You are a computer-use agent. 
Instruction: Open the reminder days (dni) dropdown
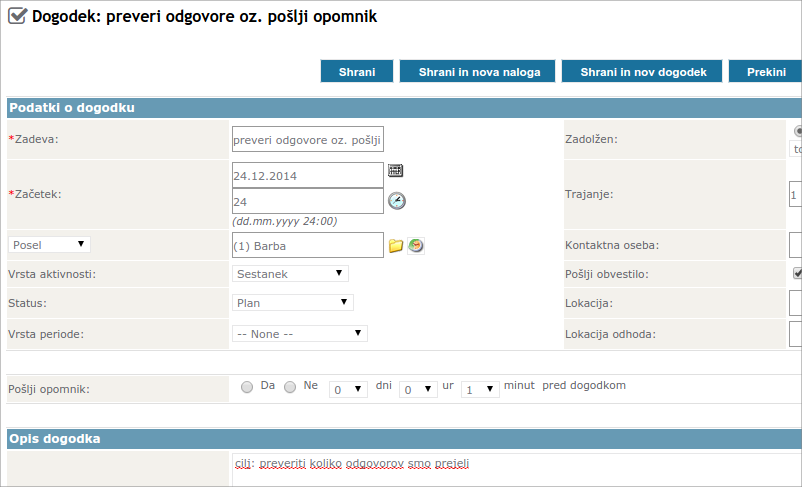coord(349,389)
